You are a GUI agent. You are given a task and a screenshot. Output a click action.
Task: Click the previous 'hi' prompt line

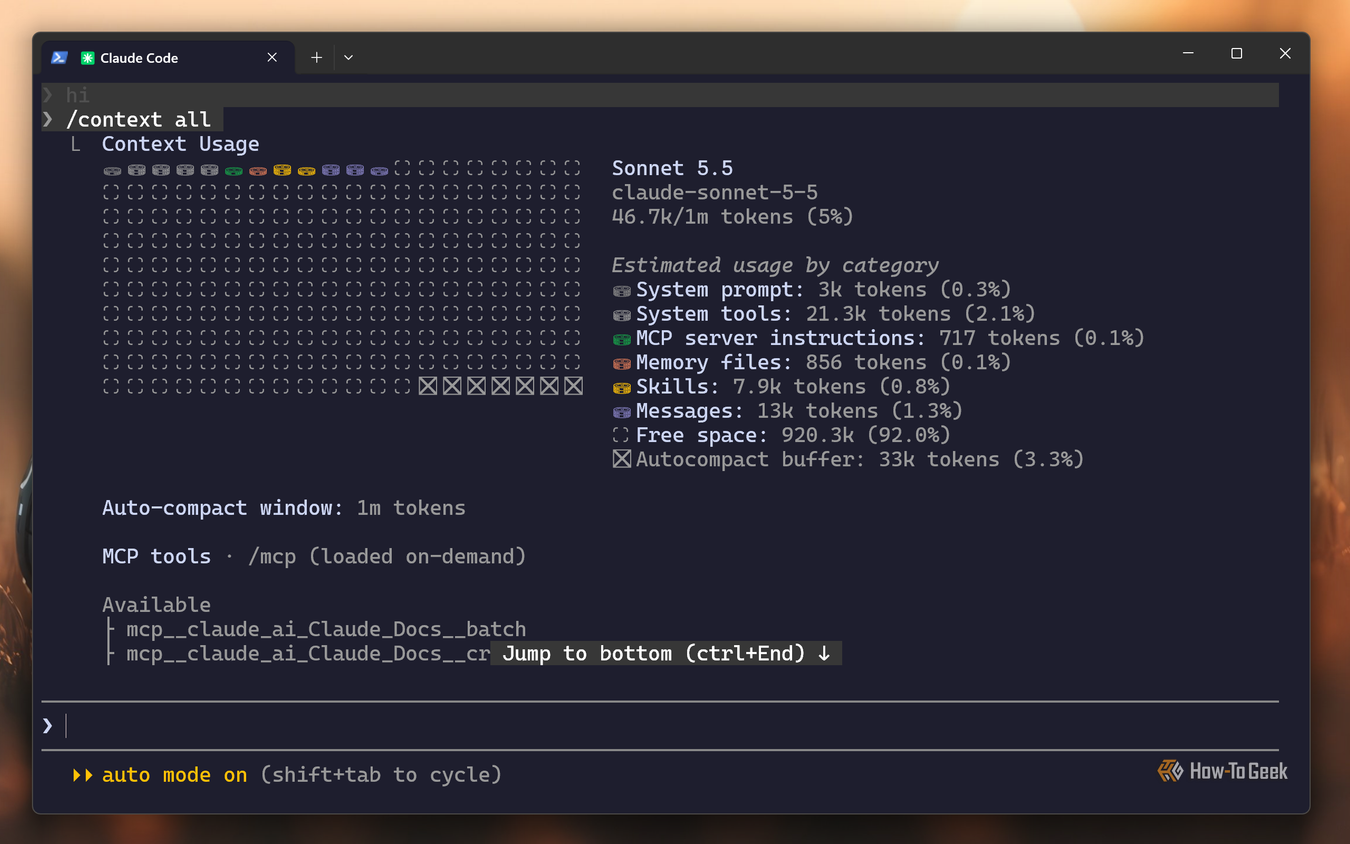pos(660,95)
